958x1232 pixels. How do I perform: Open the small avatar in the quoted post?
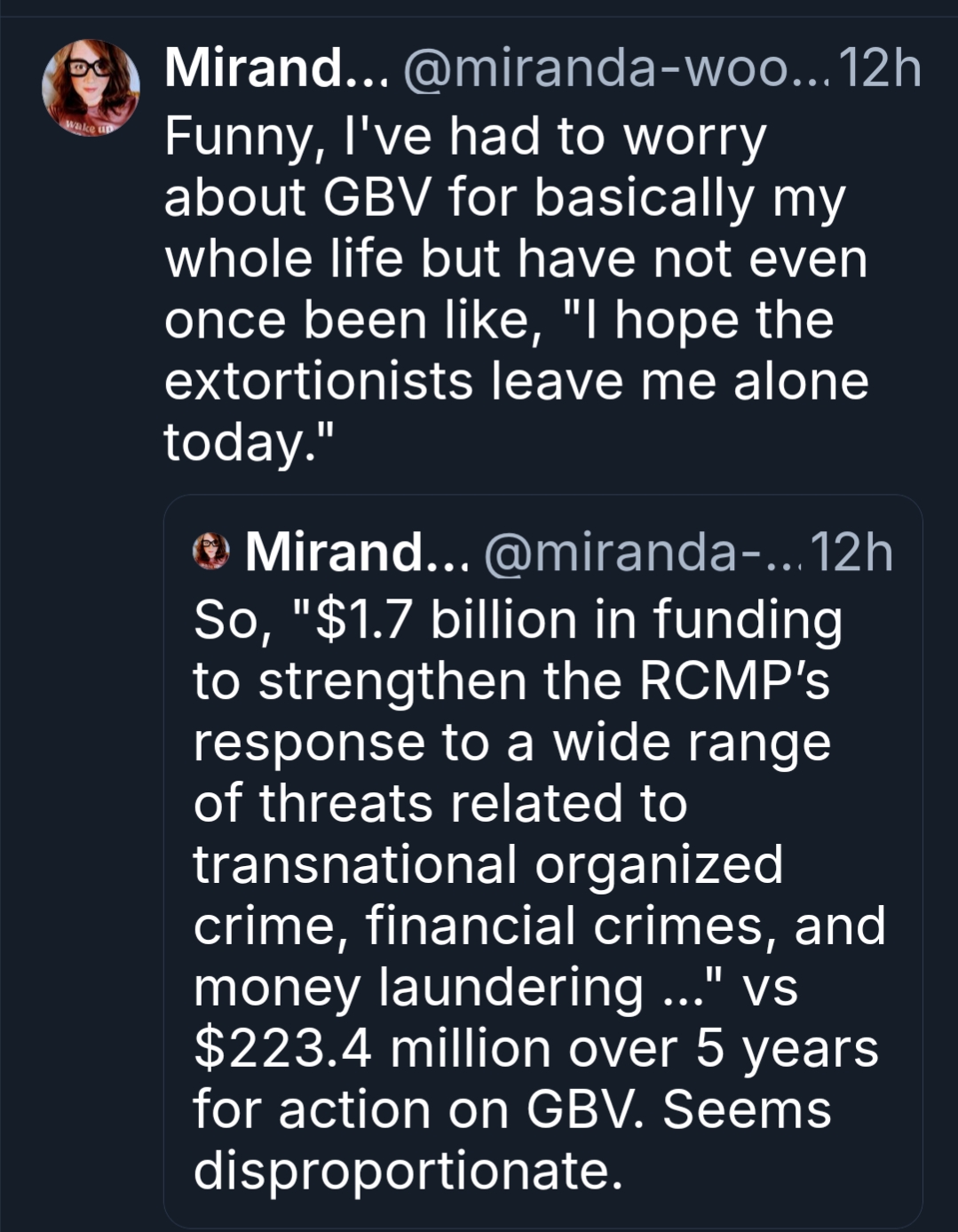click(x=210, y=551)
